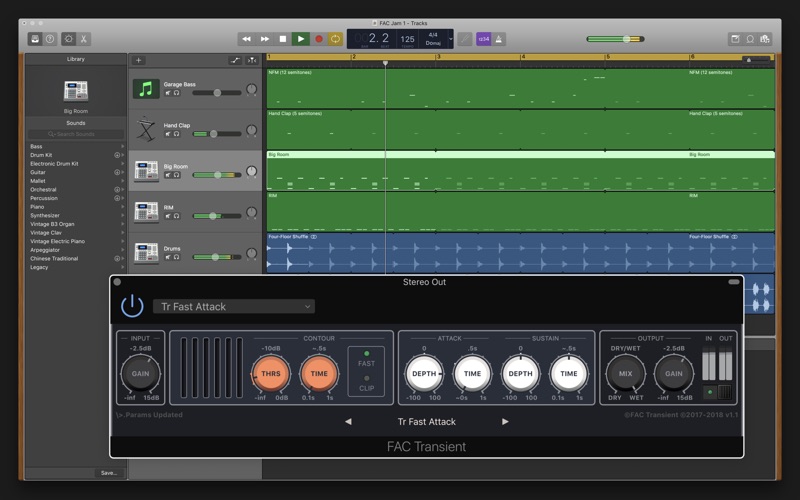Screen dimensions: 800x500
Task: Turn the Hand Clap pan knob
Action: tap(252, 130)
